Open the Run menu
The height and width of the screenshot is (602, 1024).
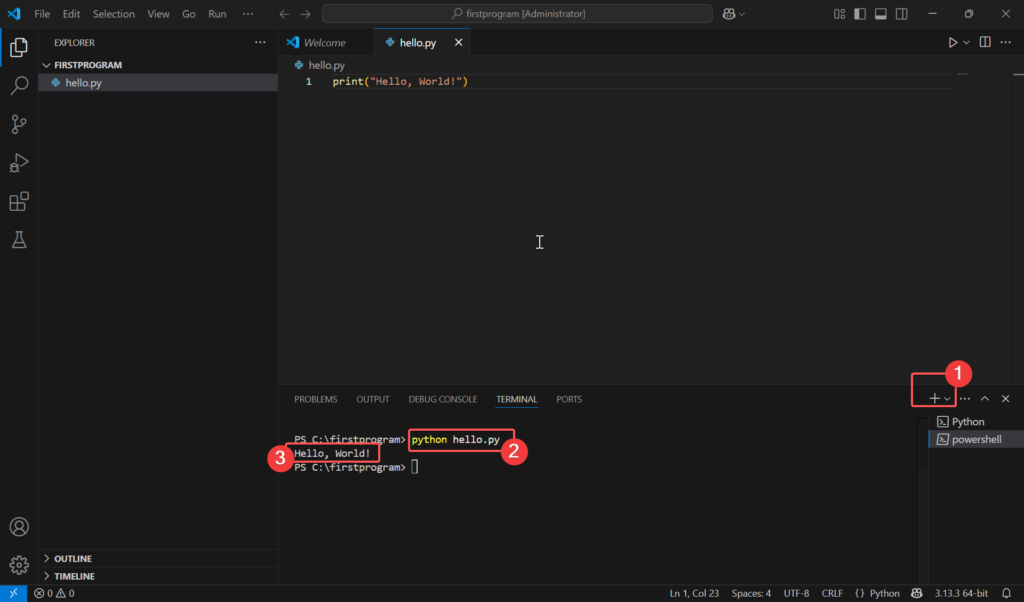tap(217, 14)
